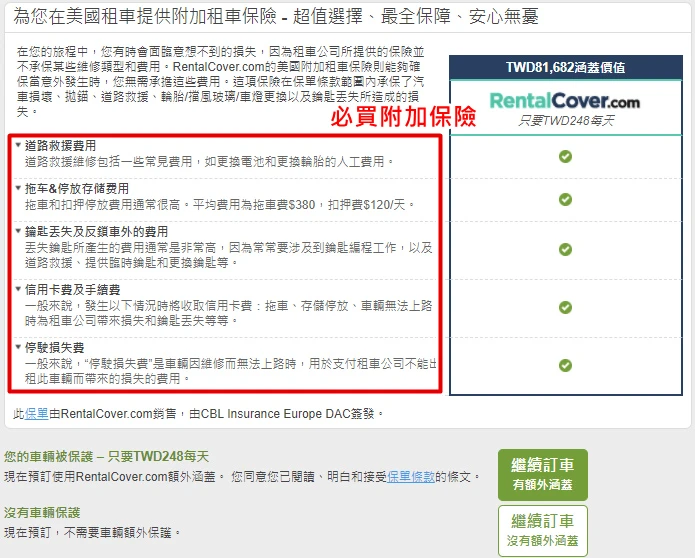
Task: Toggle the 鑰匙丟失及反鎖車外的費用 triangle
Action: (18, 231)
